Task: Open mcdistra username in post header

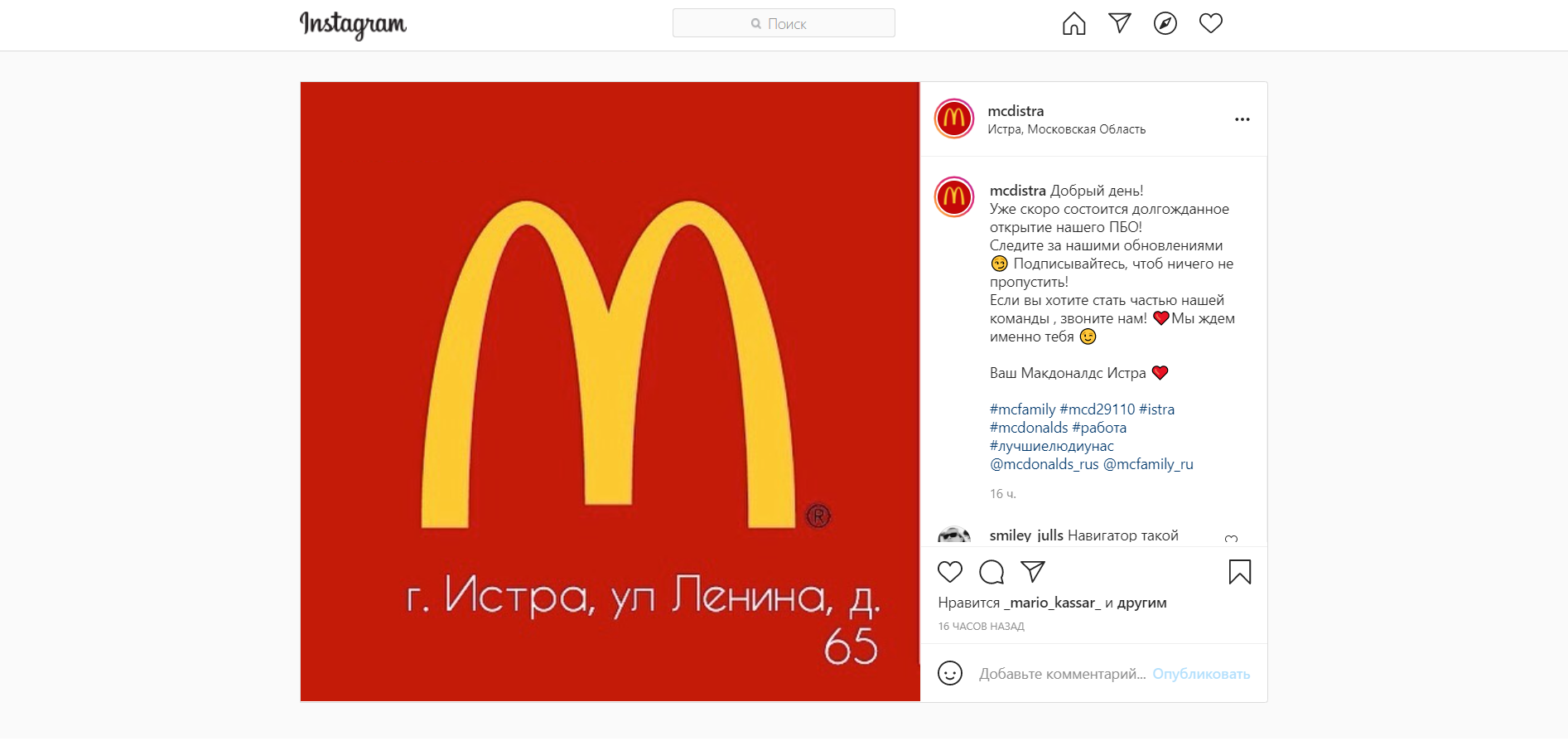Action: (x=1016, y=111)
